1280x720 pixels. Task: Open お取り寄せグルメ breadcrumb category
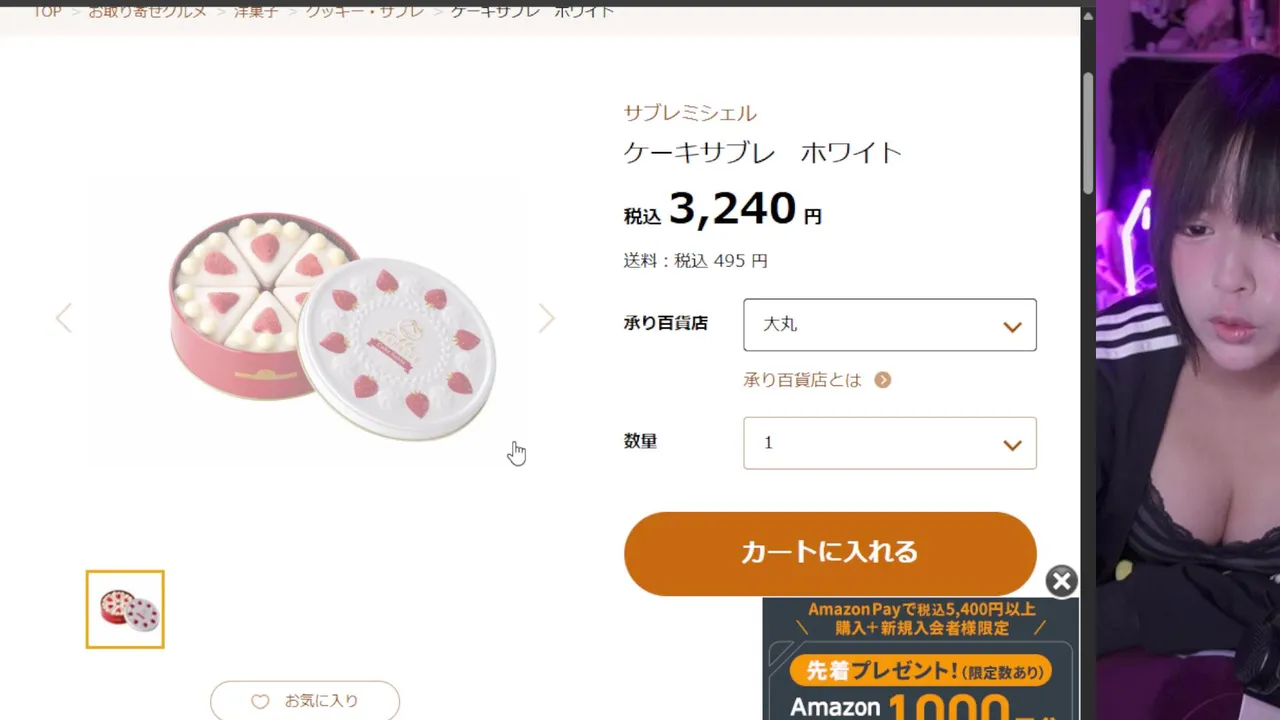[147, 12]
